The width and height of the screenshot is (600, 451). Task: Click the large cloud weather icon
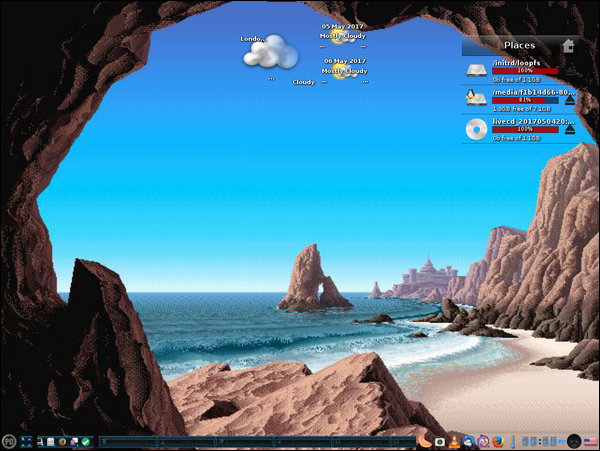click(271, 52)
